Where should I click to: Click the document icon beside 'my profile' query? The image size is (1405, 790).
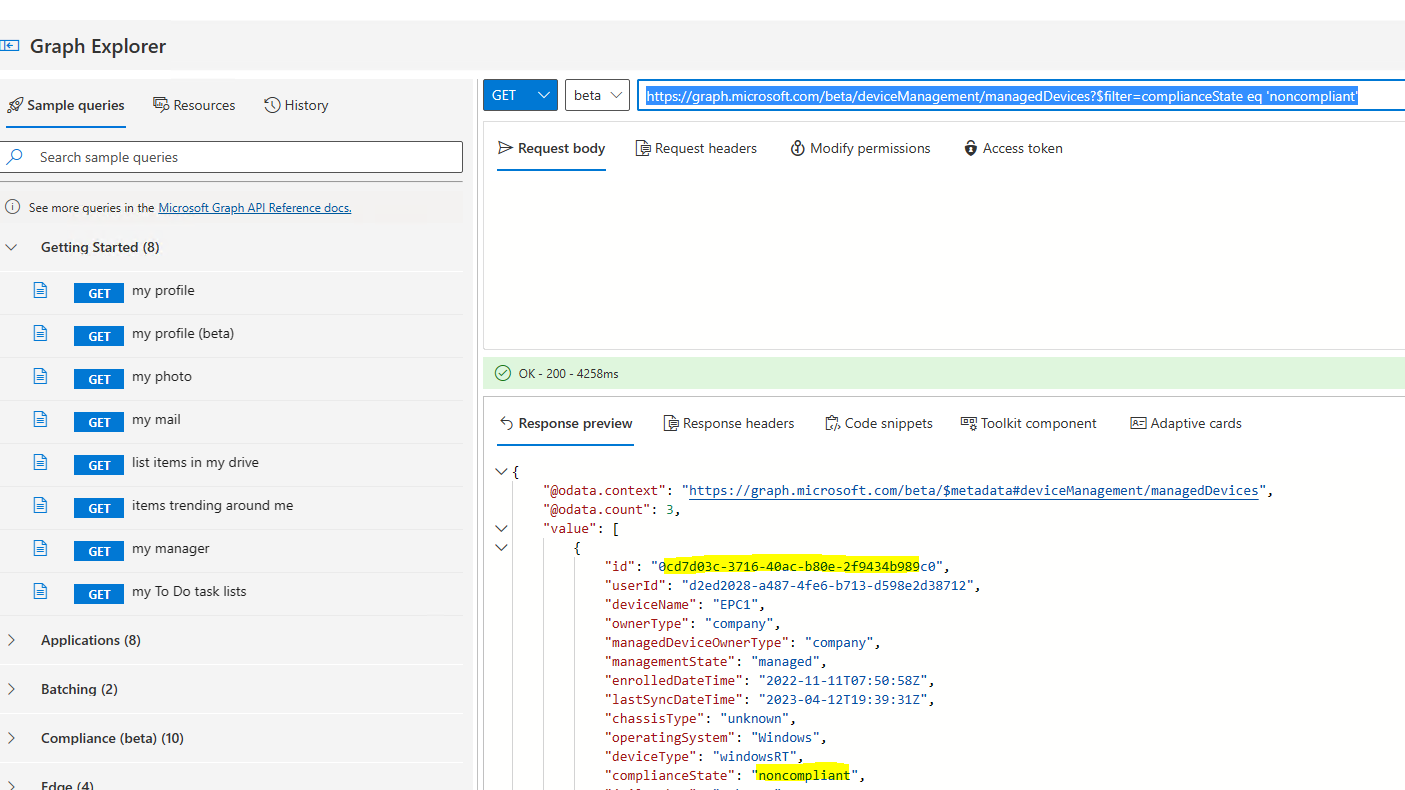pyautogui.click(x=39, y=291)
